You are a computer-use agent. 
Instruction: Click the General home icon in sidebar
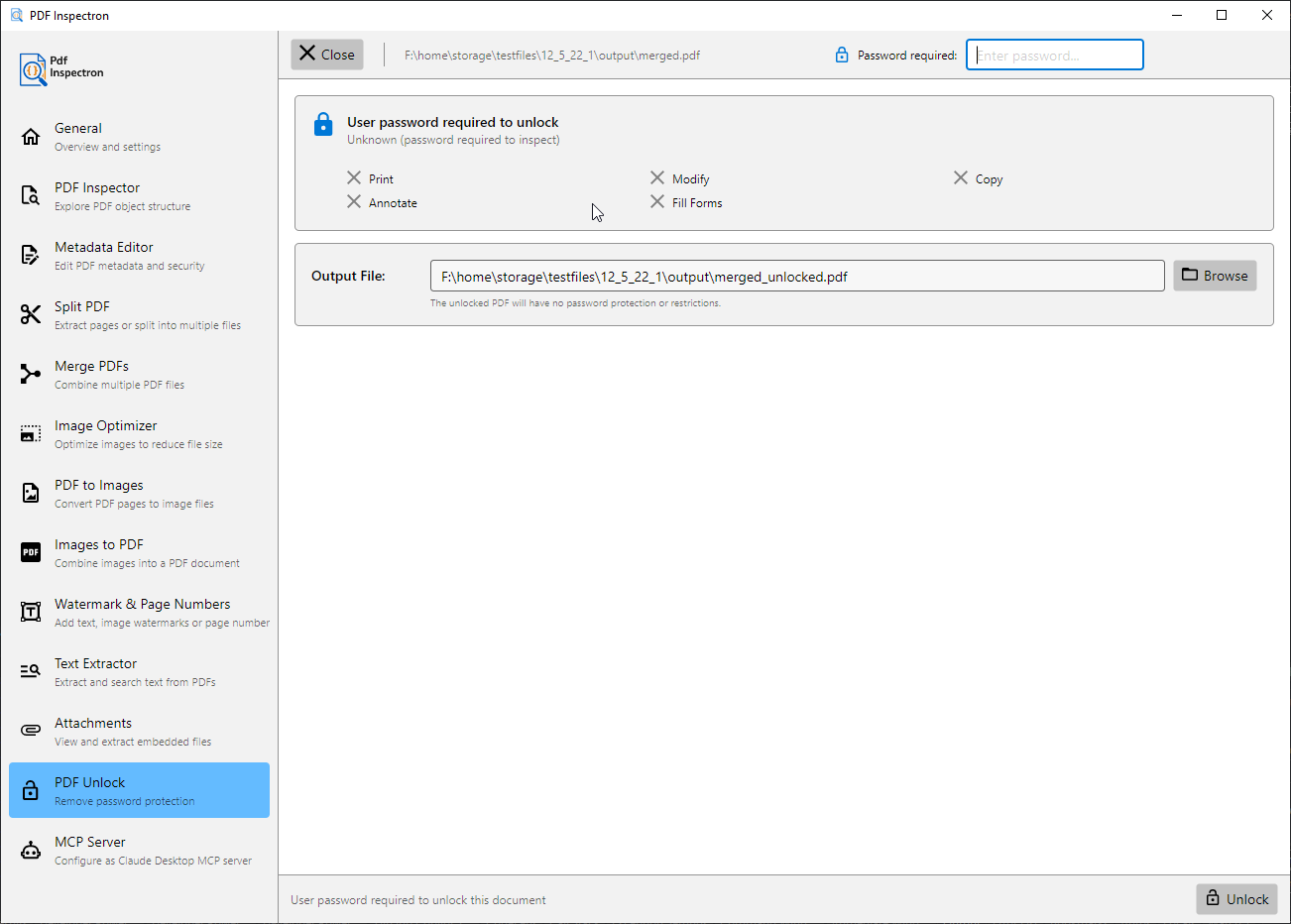[x=31, y=137]
